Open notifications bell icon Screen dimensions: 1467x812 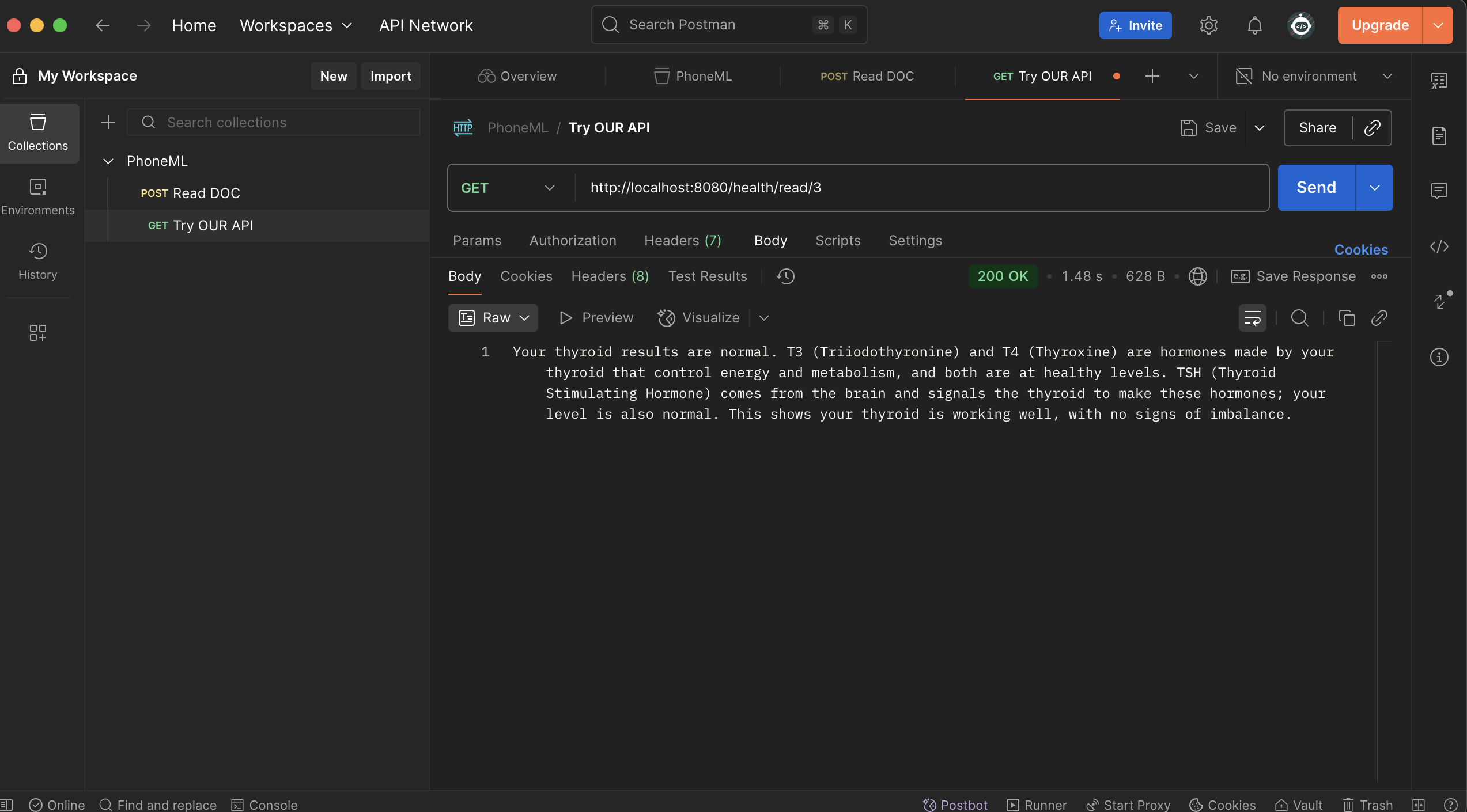coord(1254,25)
